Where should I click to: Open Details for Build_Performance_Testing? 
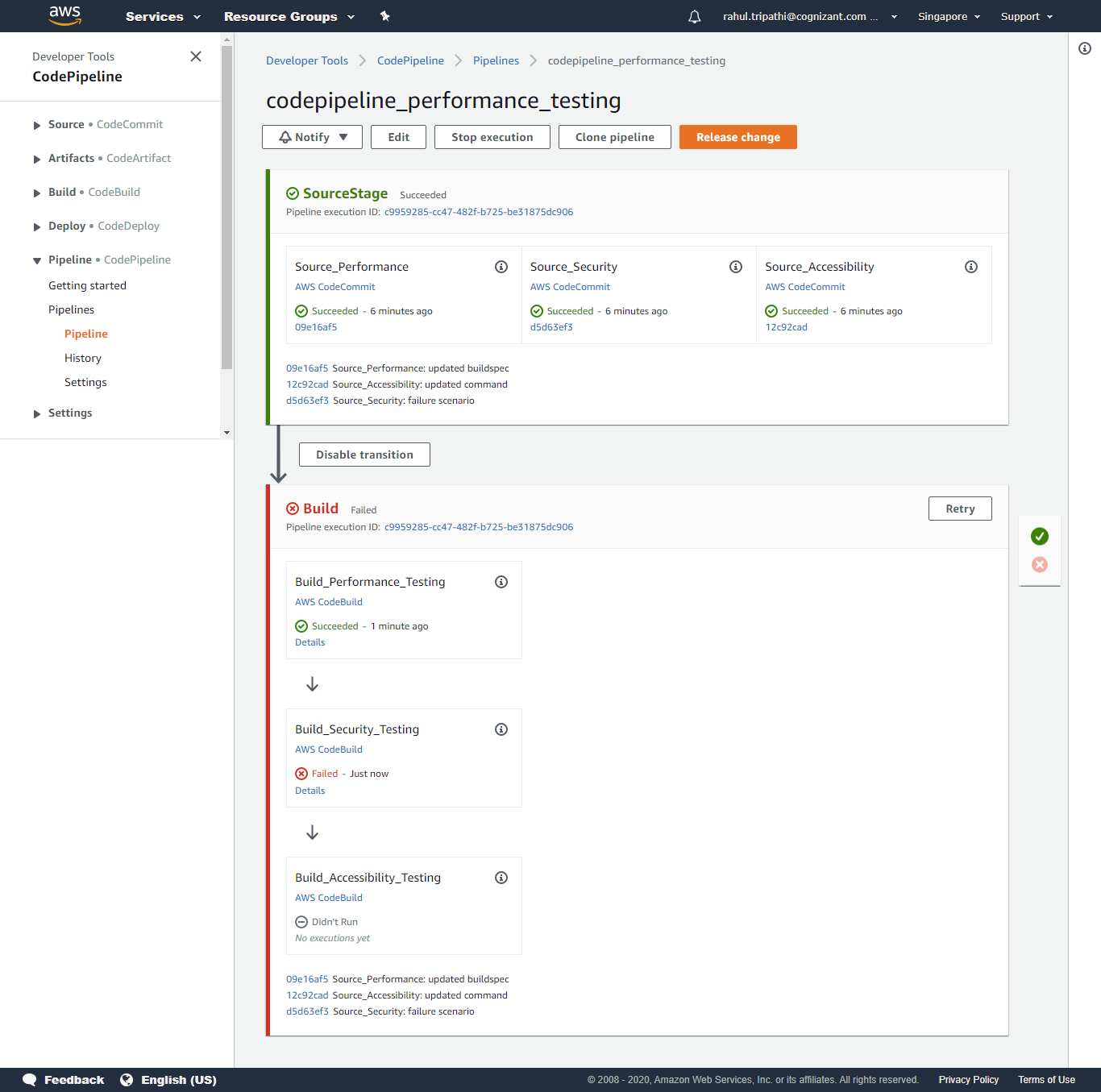310,642
